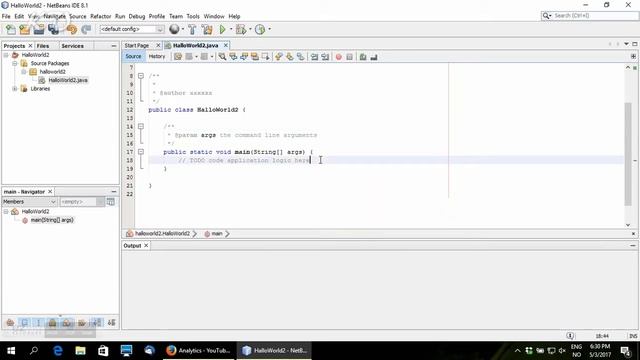Toggle Bookmark icon in editor toolbar
The height and width of the screenshot is (360, 640).
coord(300,57)
